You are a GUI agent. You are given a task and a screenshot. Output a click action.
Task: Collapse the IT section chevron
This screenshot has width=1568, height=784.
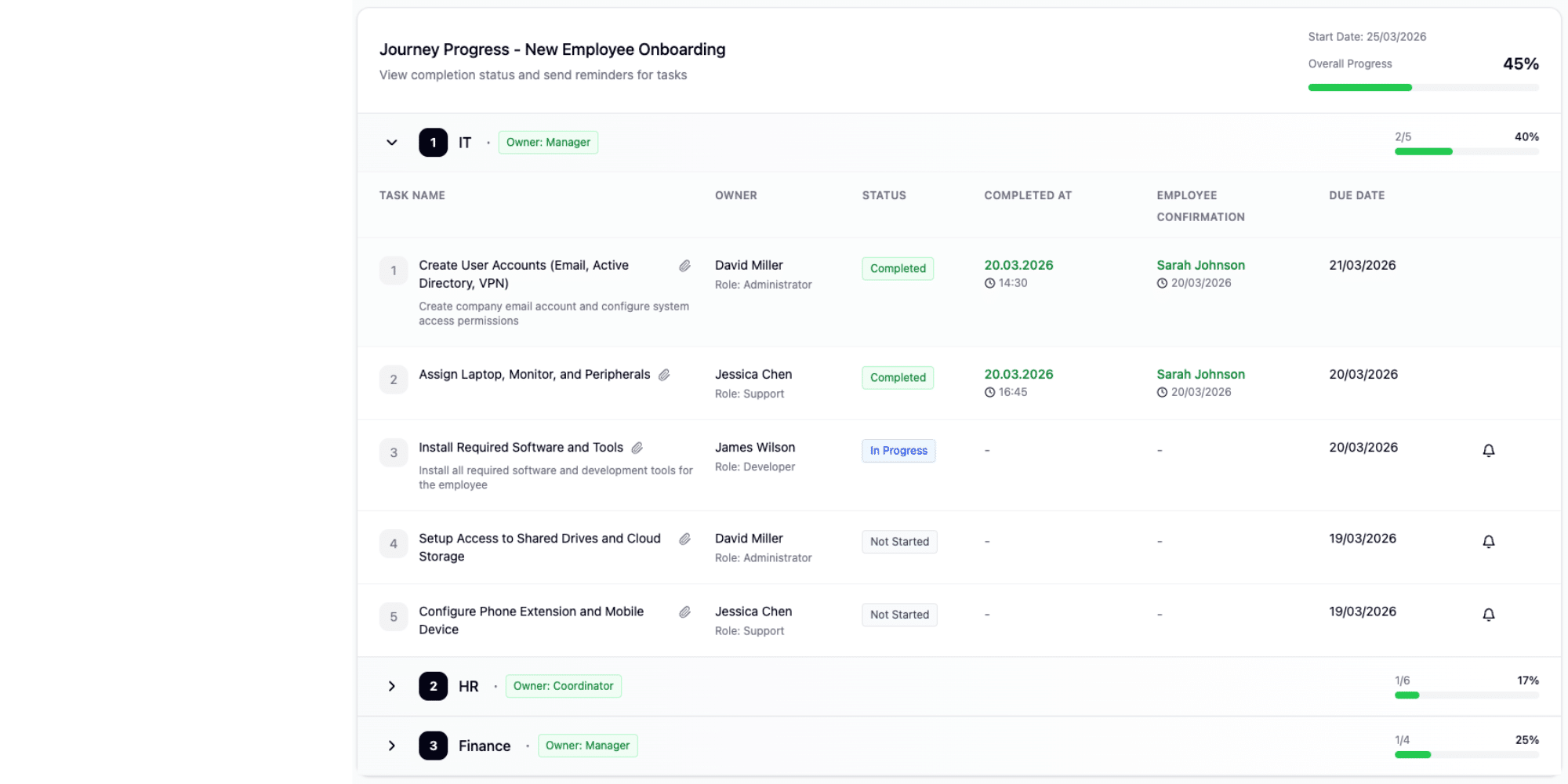click(392, 143)
